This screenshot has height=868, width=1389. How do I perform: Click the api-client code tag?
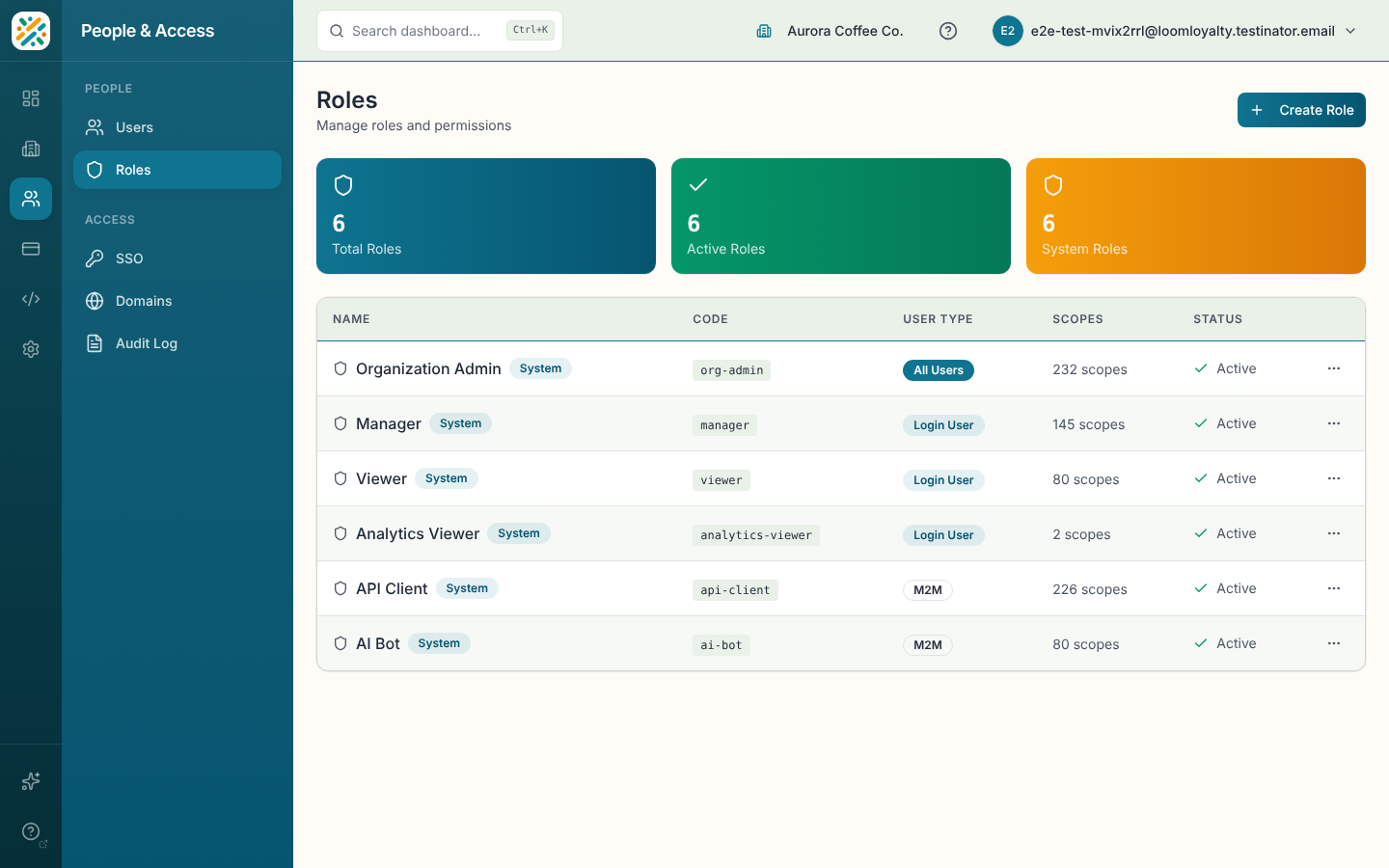735,590
